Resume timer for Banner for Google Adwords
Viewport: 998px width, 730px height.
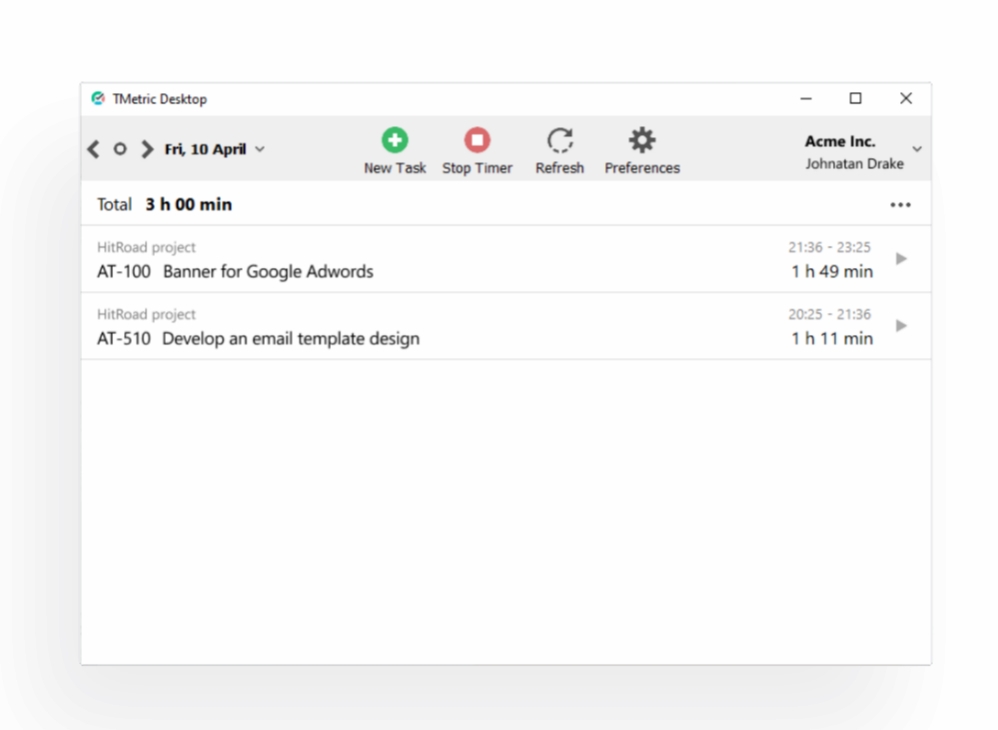[x=901, y=258]
